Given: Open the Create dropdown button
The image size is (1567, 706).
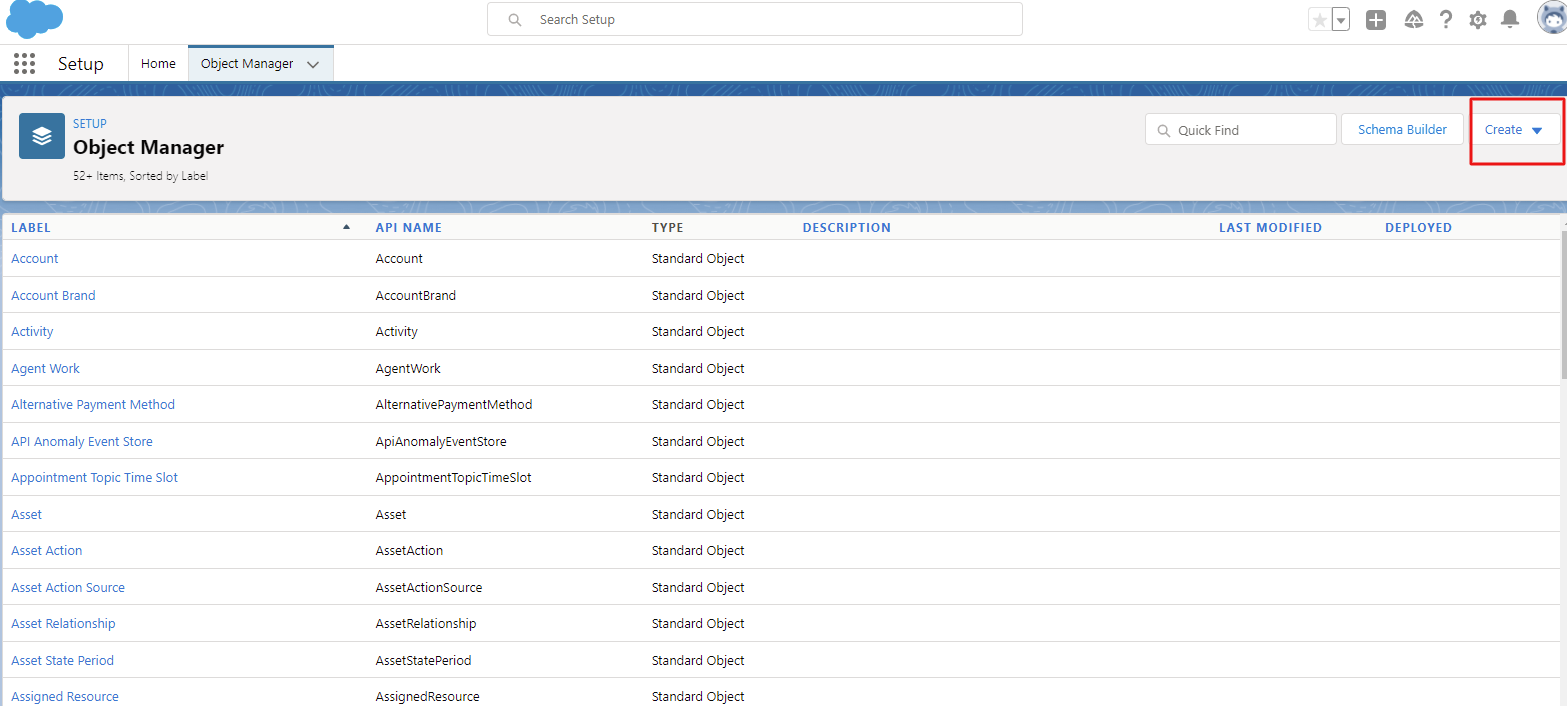Looking at the screenshot, I should click(1514, 130).
